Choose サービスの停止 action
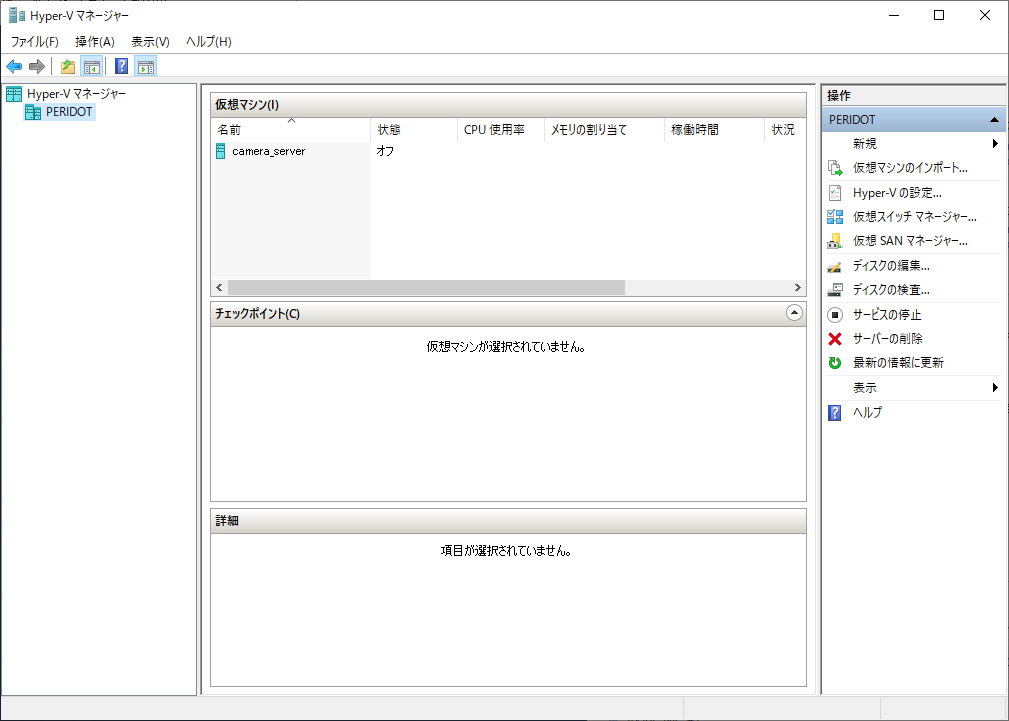Image resolution: width=1009 pixels, height=721 pixels. [x=887, y=315]
